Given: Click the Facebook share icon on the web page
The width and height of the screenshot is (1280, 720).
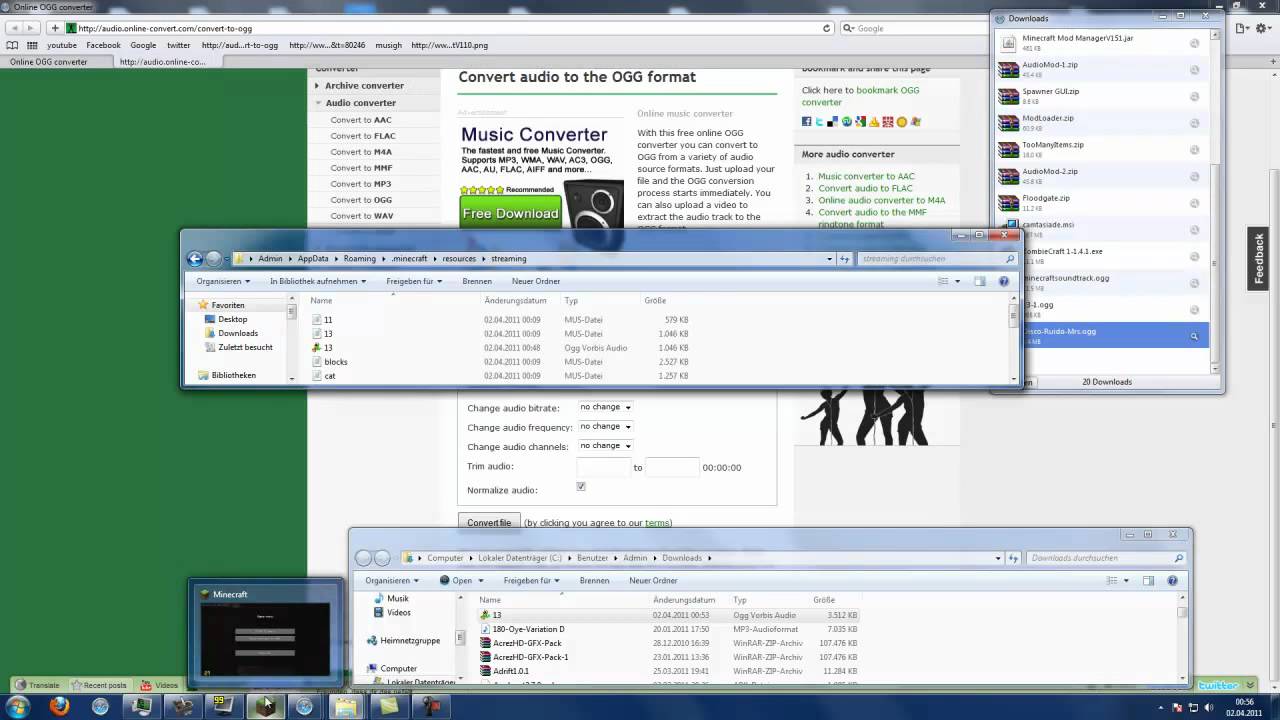Looking at the screenshot, I should [806, 122].
